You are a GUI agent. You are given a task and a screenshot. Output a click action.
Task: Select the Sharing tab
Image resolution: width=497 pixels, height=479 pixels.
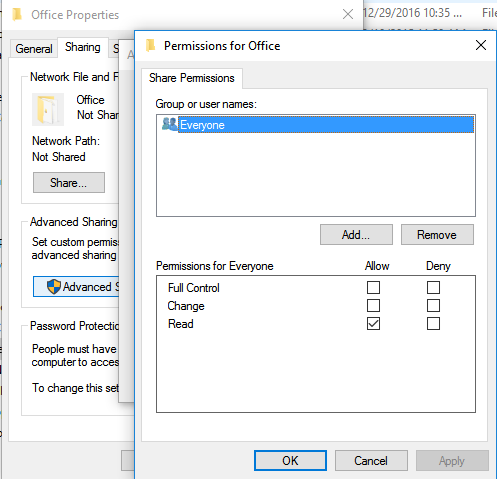pyautogui.click(x=83, y=47)
